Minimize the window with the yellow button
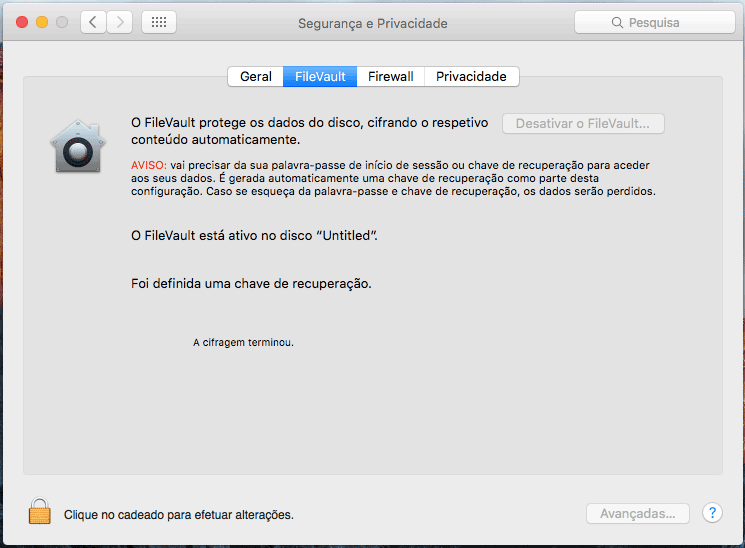The width and height of the screenshot is (745, 548). click(x=42, y=22)
